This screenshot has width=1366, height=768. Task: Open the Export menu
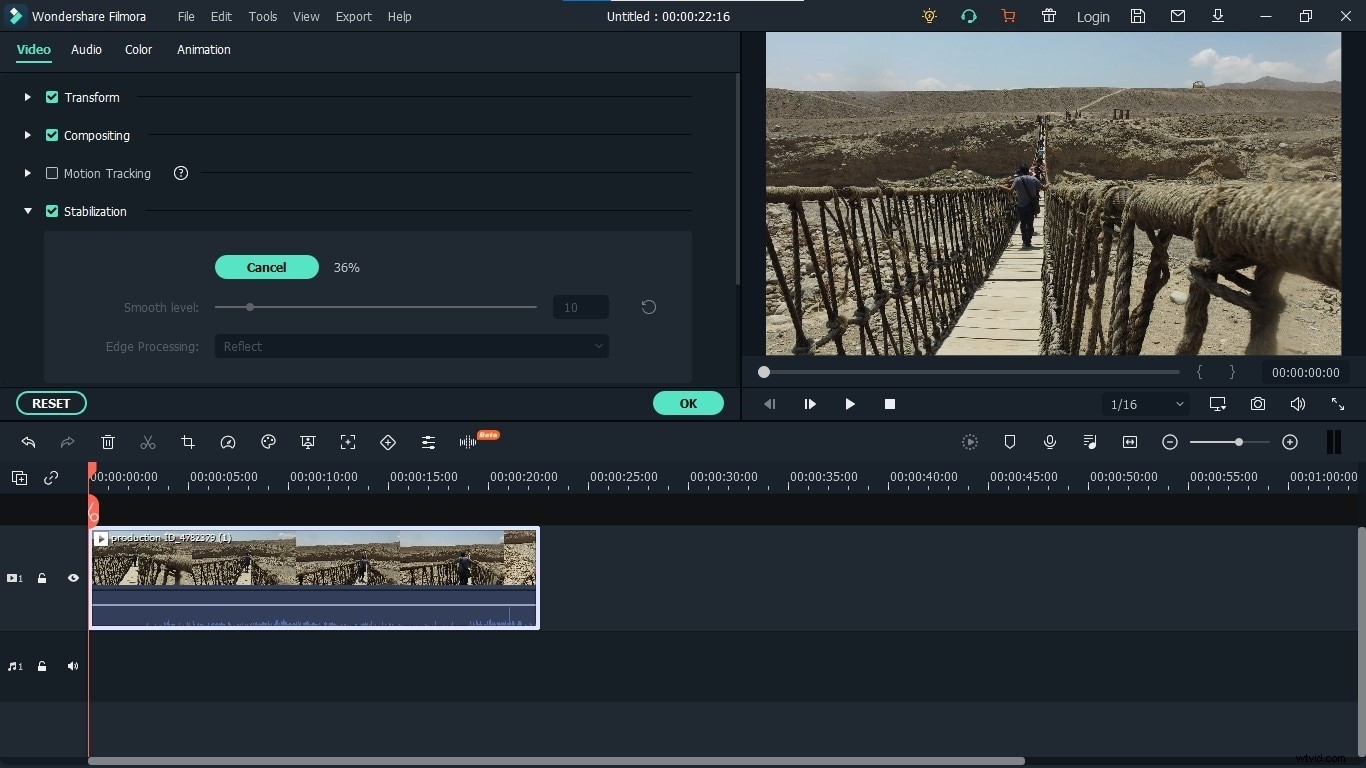pyautogui.click(x=353, y=16)
